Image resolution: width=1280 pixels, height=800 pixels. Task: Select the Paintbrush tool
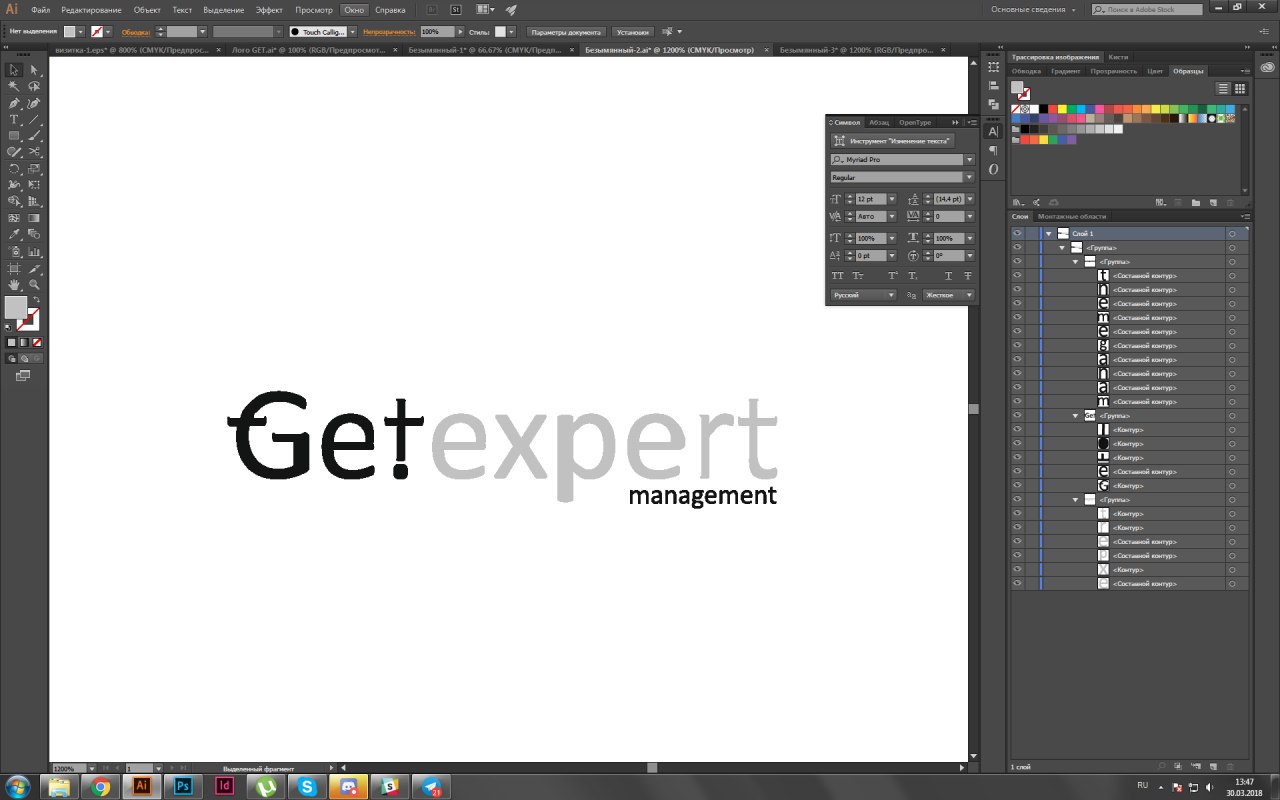pos(34,135)
